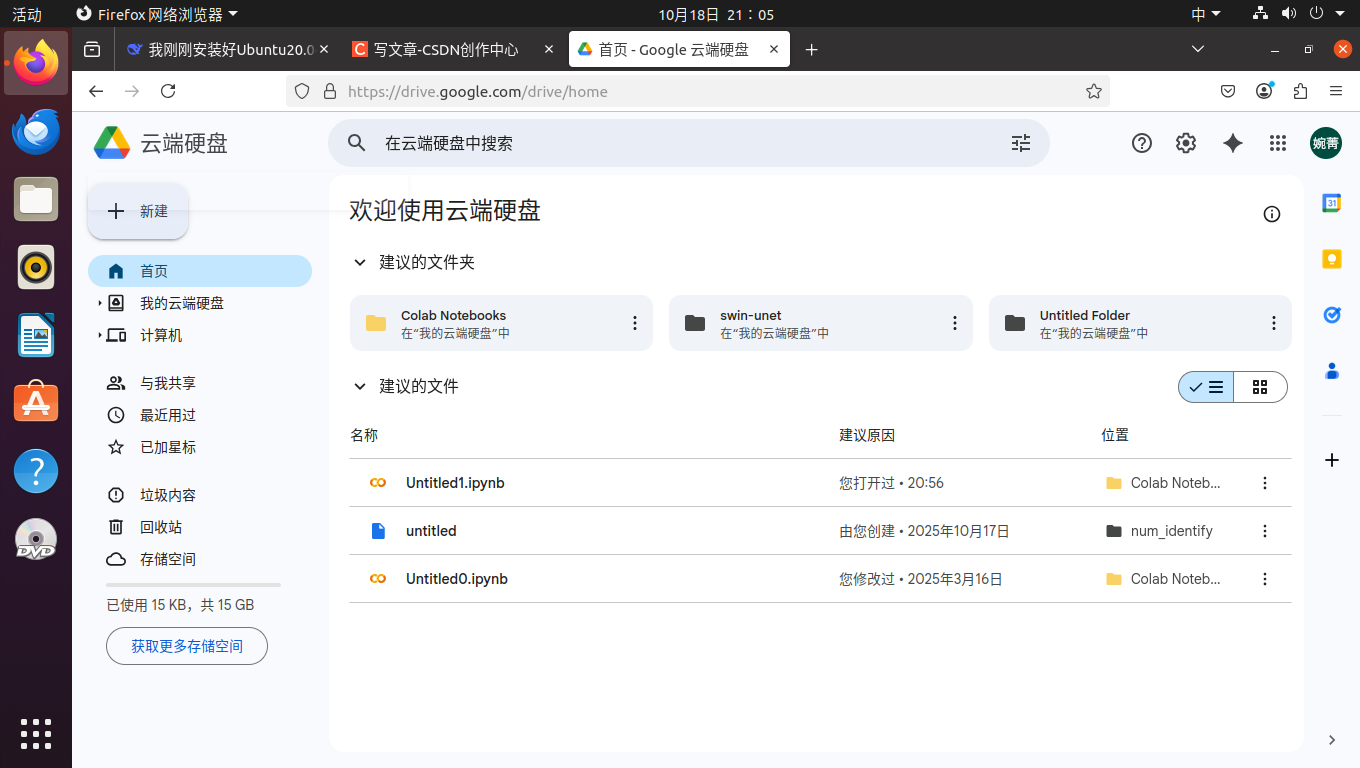The width and height of the screenshot is (1360, 768).
Task: Bookmark this page star icon
Action: [x=1094, y=91]
